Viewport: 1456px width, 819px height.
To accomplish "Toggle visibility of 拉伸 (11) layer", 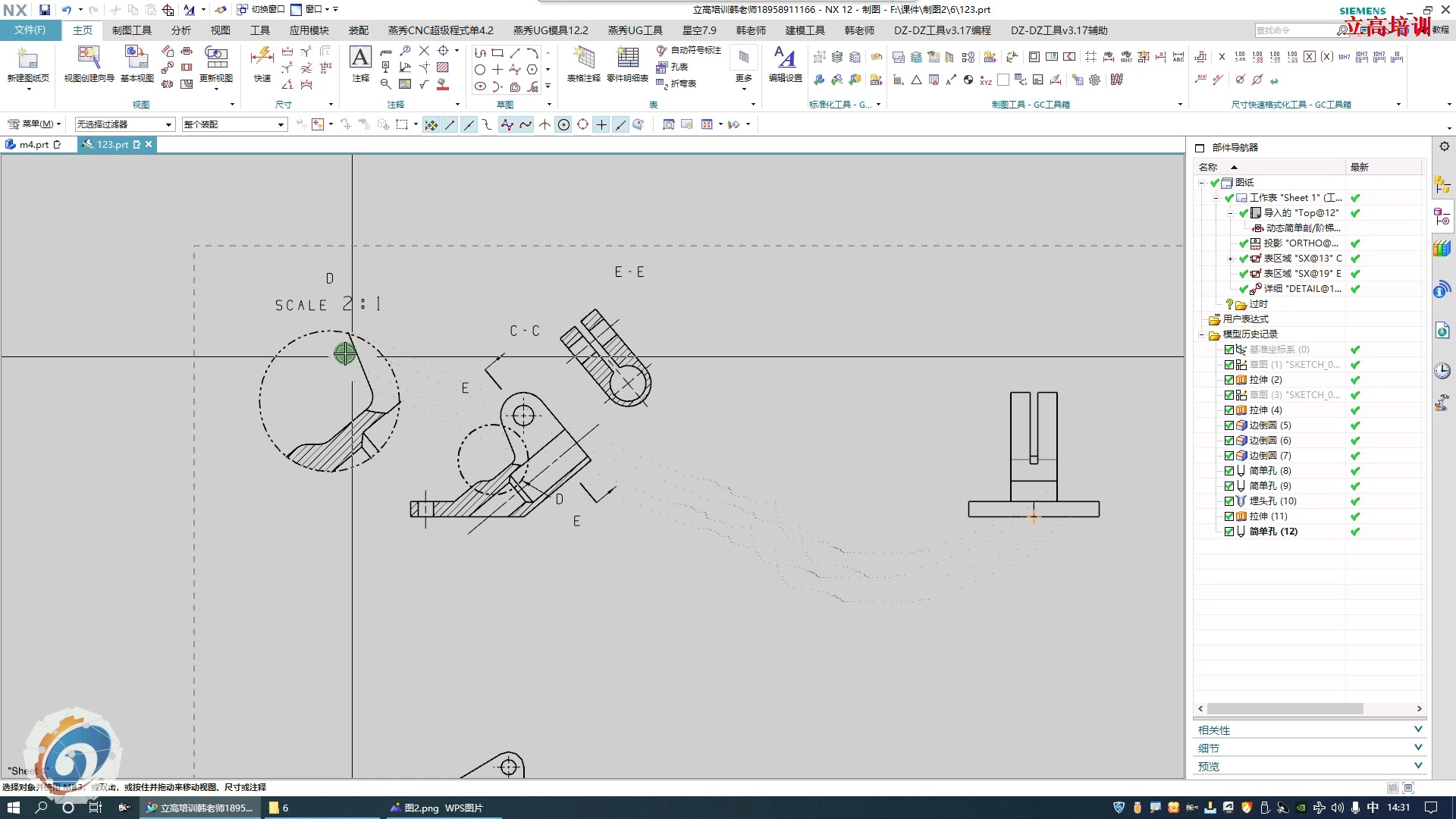I will (x=1229, y=515).
